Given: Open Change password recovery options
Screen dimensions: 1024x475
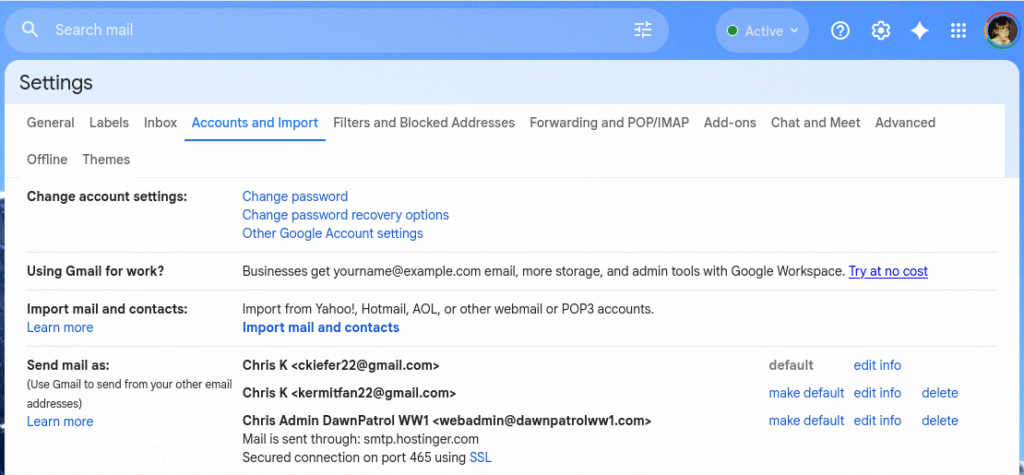Looking at the screenshot, I should pyautogui.click(x=345, y=215).
